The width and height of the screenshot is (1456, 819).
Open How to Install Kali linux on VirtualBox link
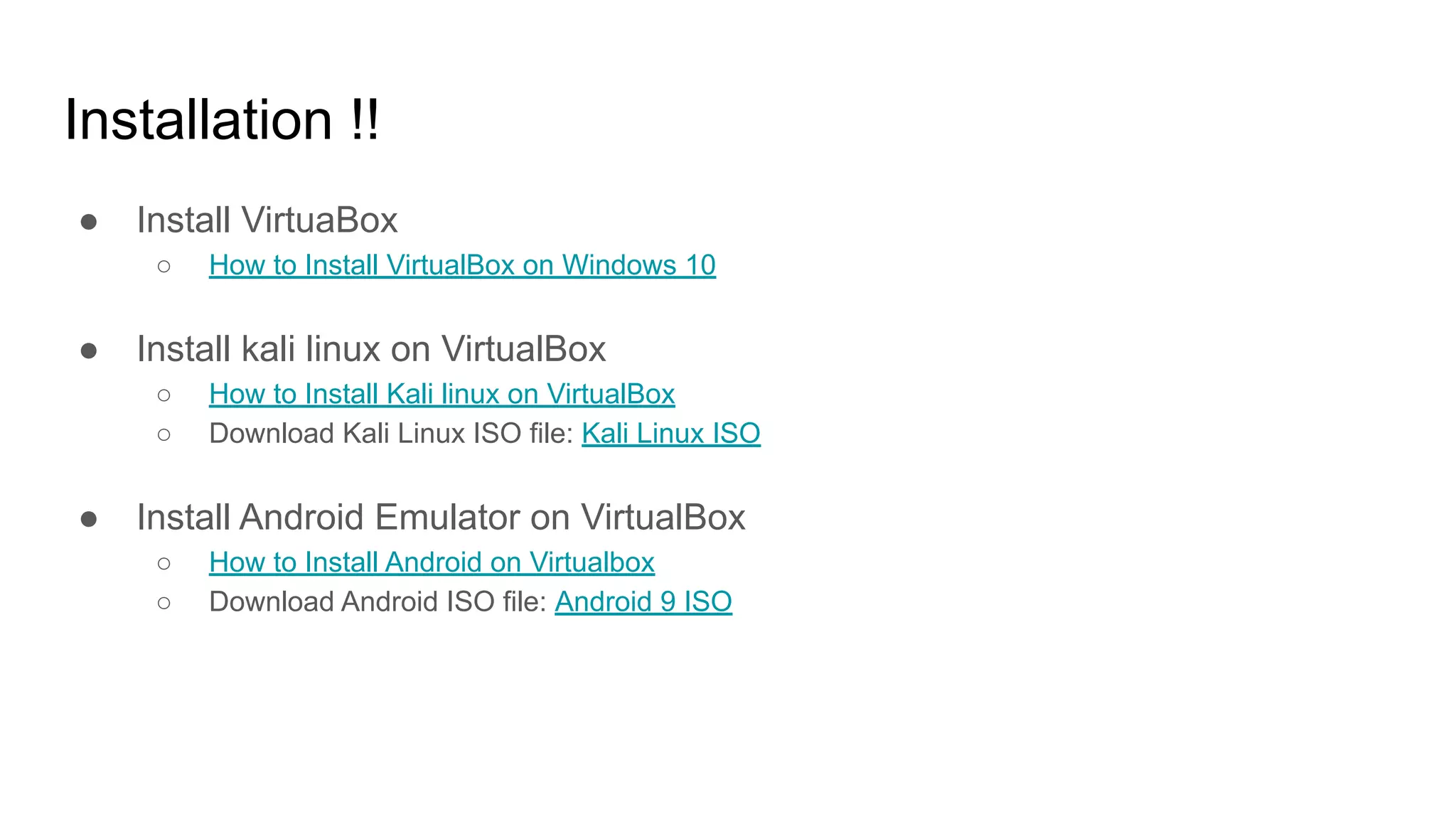[x=441, y=394]
